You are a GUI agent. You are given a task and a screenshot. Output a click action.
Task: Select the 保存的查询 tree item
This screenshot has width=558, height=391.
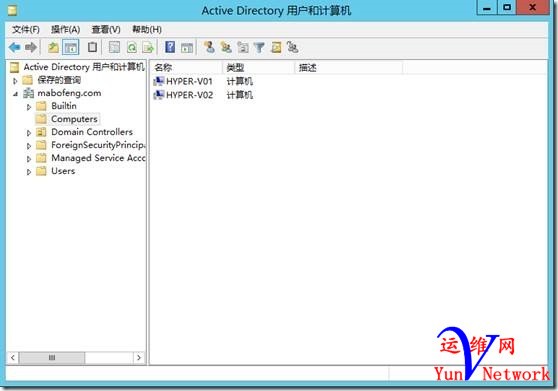[x=59, y=80]
